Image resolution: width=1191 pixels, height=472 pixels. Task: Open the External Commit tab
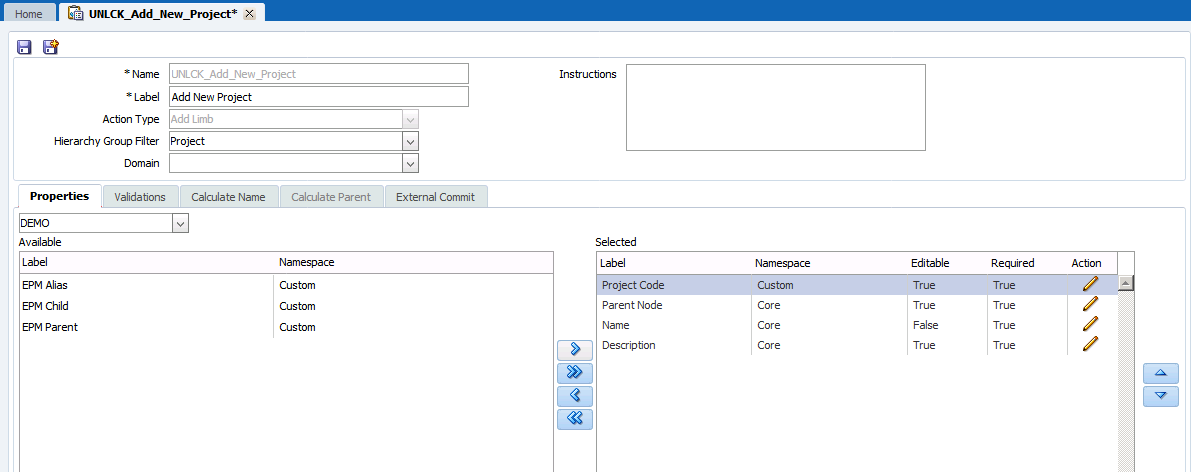435,197
